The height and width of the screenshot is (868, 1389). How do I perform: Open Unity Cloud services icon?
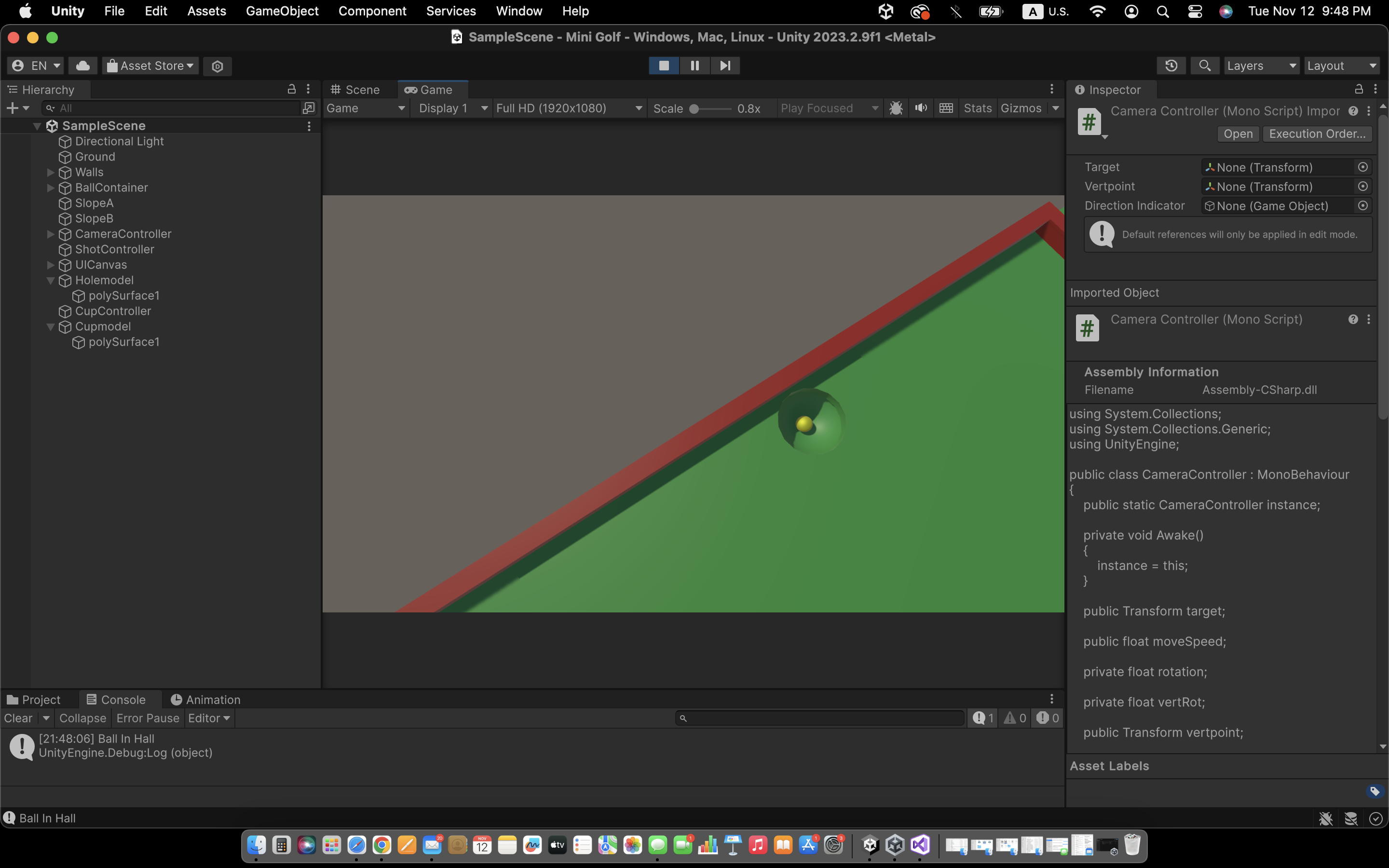coord(82,66)
